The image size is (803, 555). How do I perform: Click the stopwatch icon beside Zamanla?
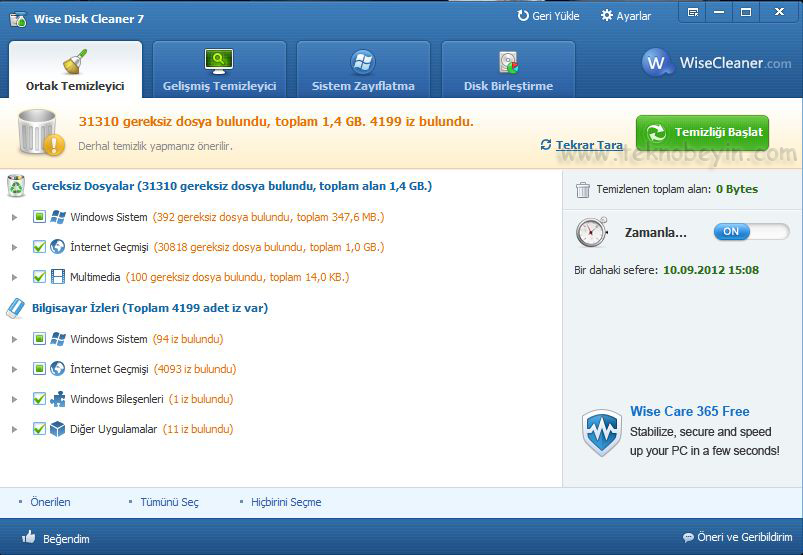pyautogui.click(x=592, y=232)
